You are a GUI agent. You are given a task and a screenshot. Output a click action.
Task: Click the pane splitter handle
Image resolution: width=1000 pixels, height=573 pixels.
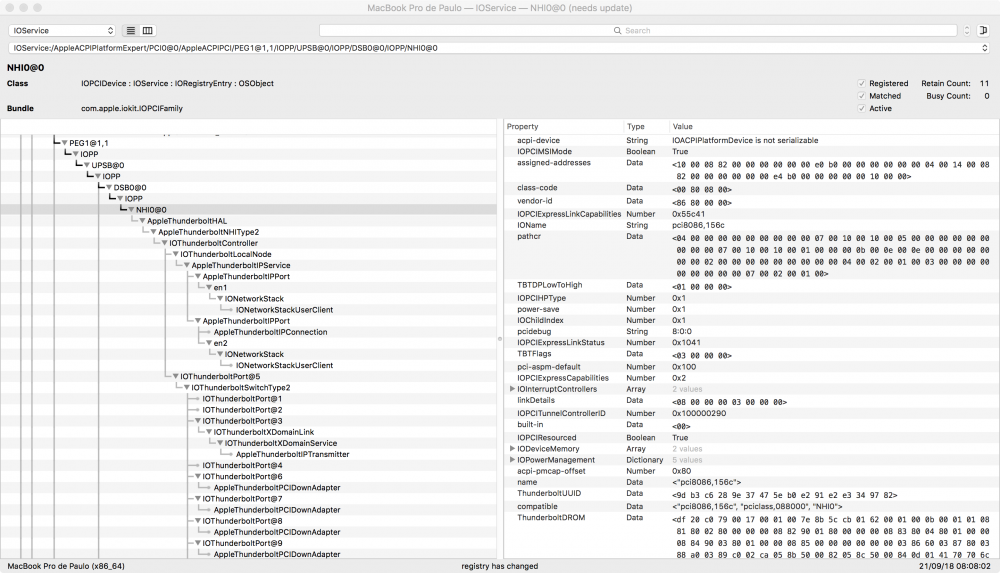pyautogui.click(x=500, y=339)
